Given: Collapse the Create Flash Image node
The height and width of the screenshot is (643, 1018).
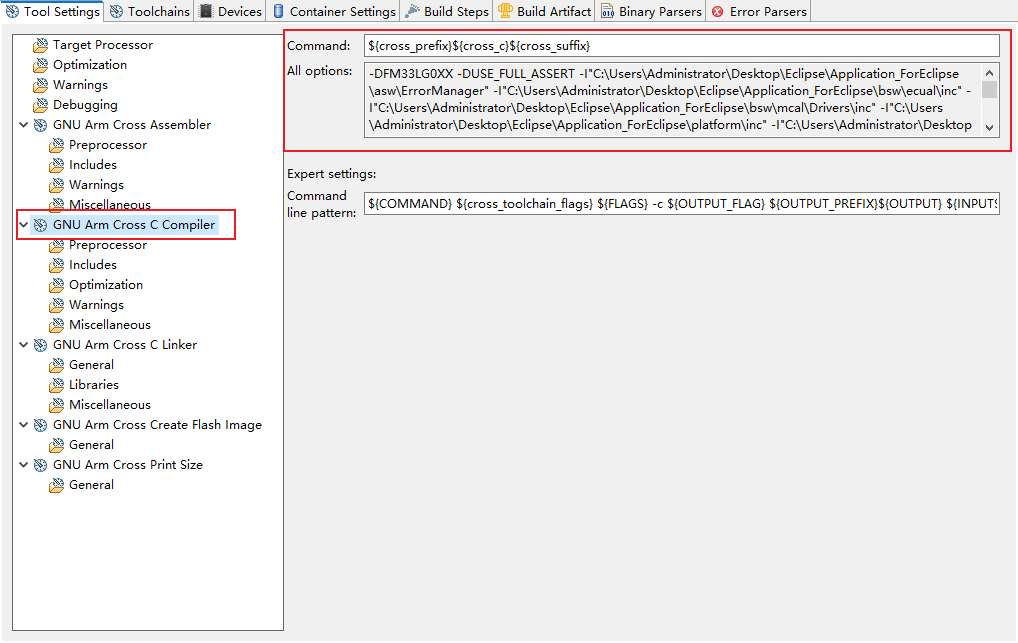Looking at the screenshot, I should click(23, 425).
